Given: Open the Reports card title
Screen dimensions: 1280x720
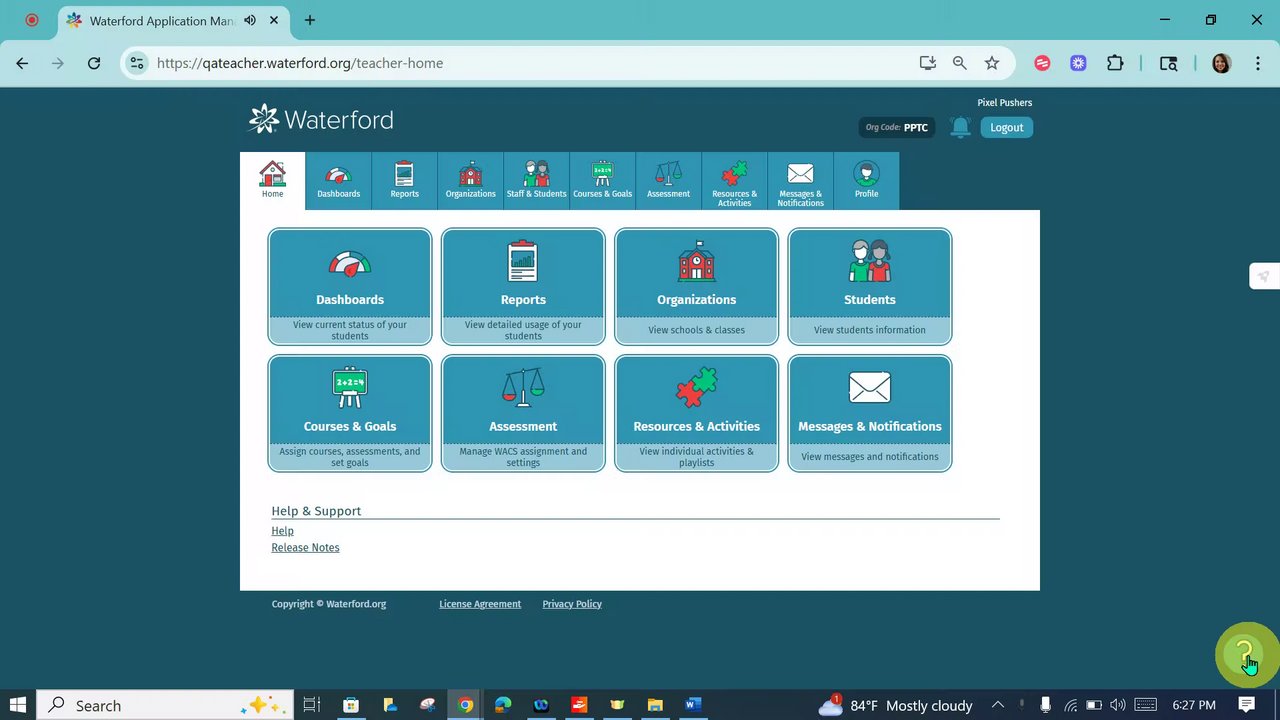Looking at the screenshot, I should pyautogui.click(x=523, y=300).
